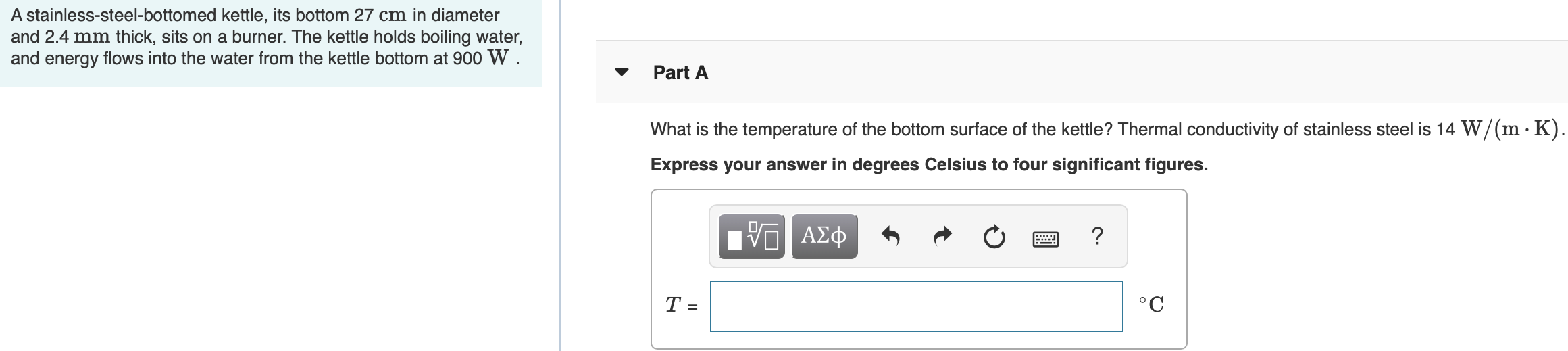
Task: Click the W/(m·K) conductivity unit
Action: [x=1510, y=128]
